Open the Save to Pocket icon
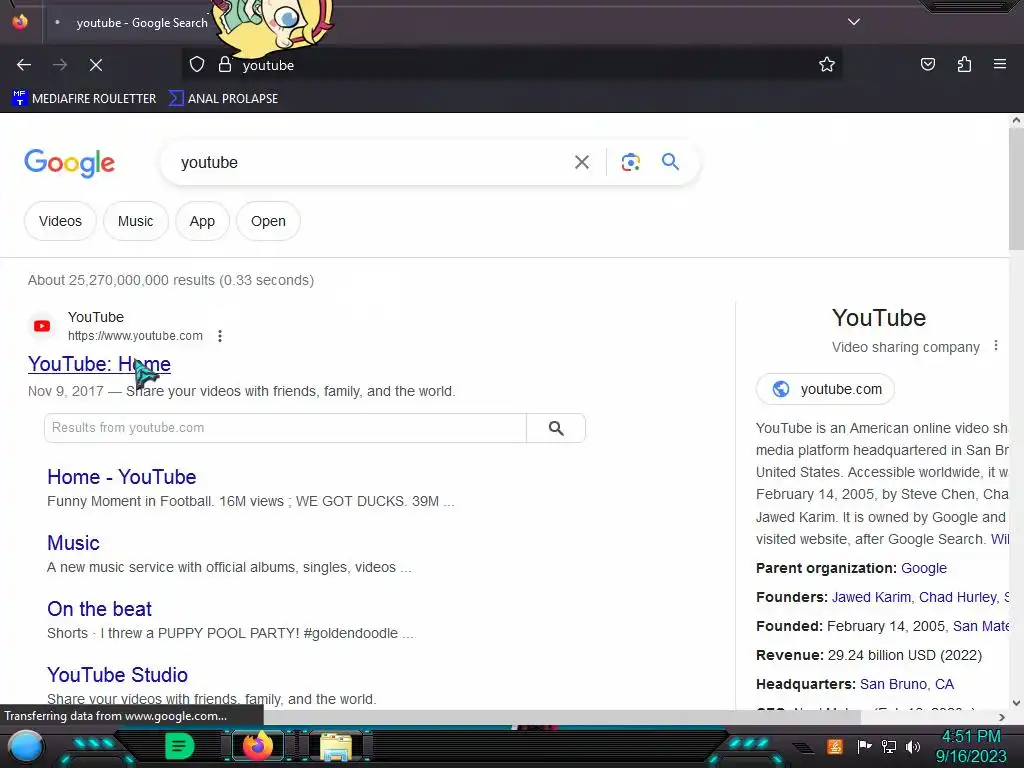 927,65
